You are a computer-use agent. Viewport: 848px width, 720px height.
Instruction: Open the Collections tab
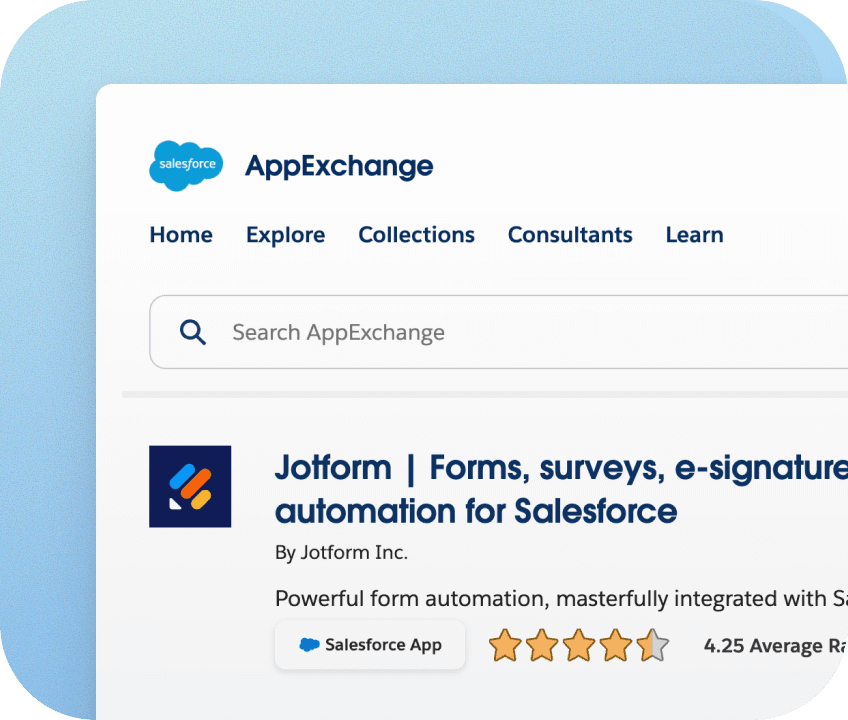point(416,234)
